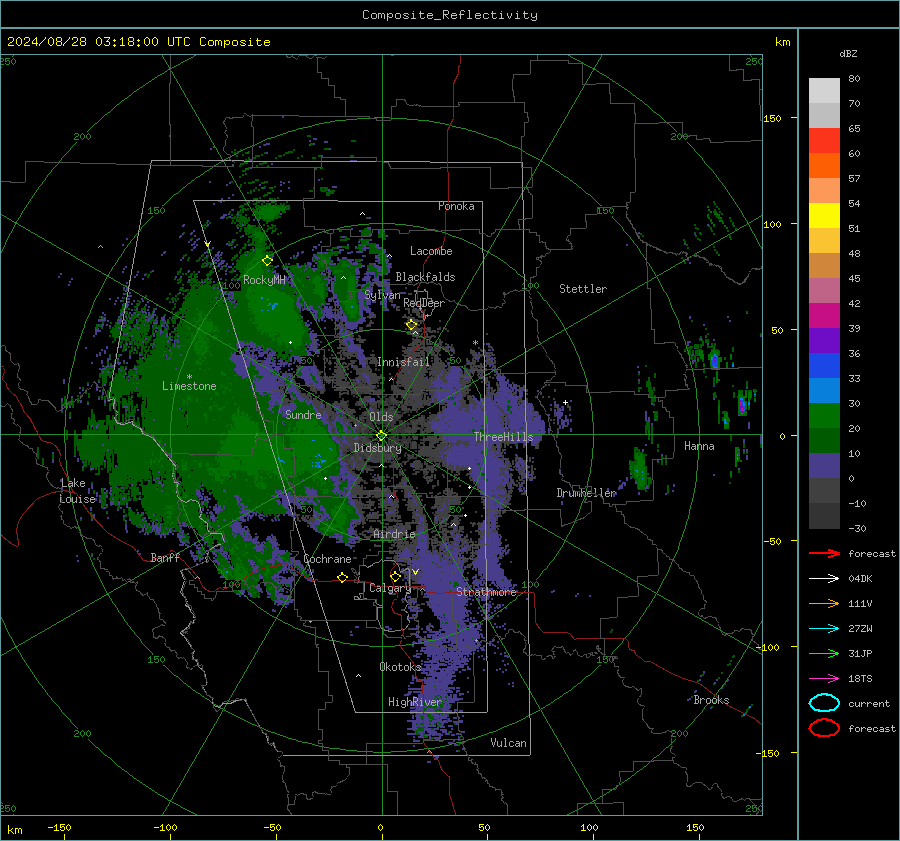Click the HighRiver town label
The width and height of the screenshot is (900, 841).
[414, 702]
